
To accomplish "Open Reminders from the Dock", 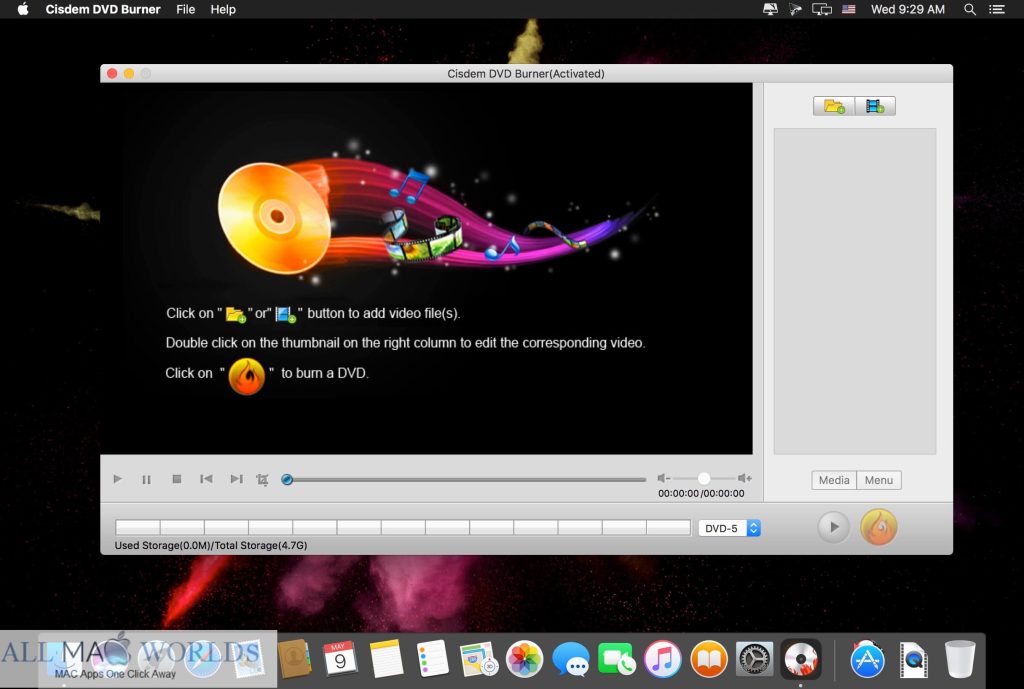I will pyautogui.click(x=432, y=658).
